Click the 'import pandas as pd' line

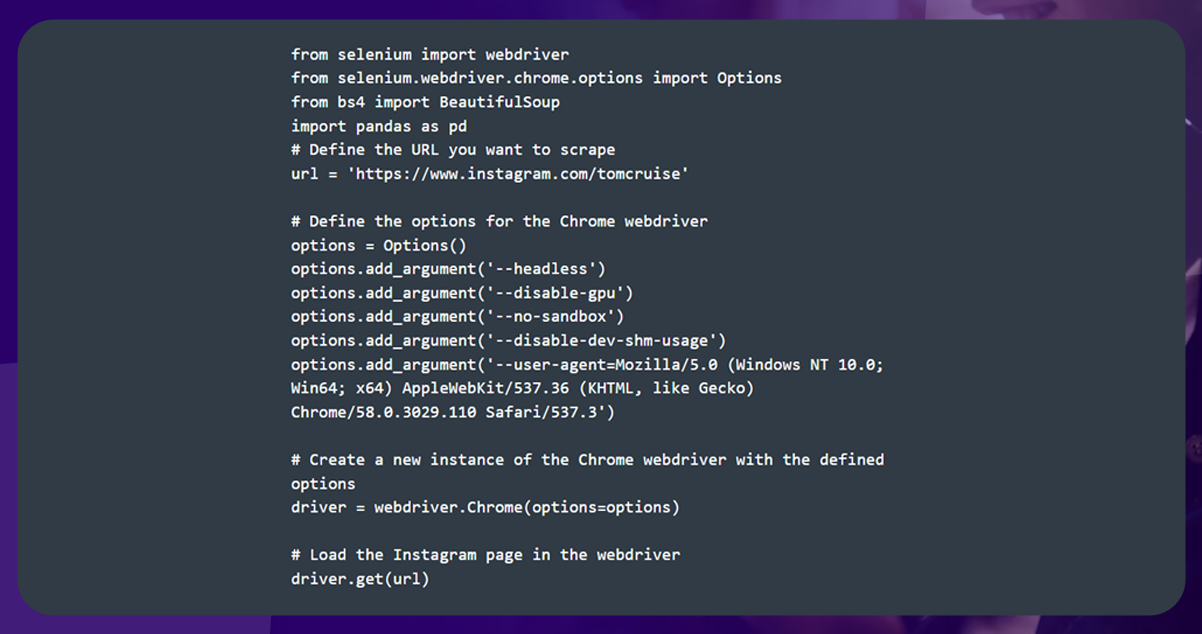point(379,126)
